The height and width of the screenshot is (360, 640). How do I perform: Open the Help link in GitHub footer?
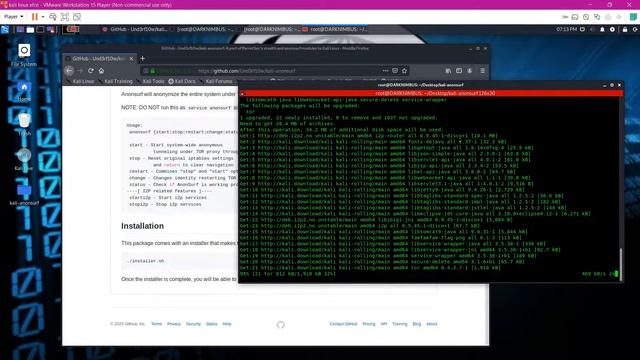[x=227, y=324]
